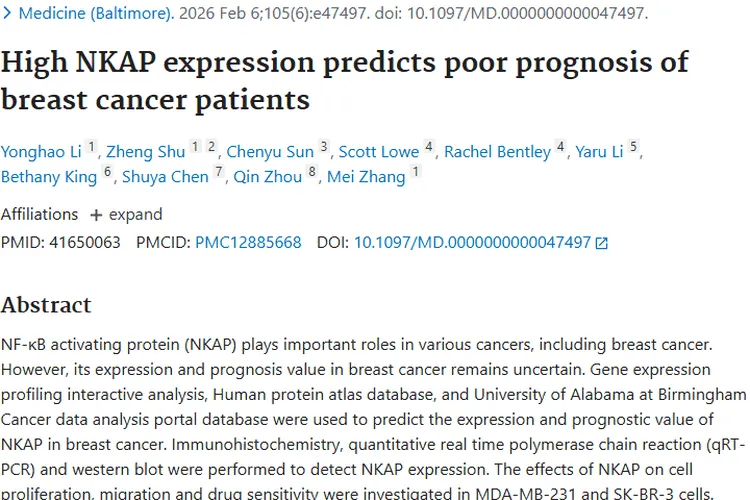
Task: Click author Yaru Li
Action: point(599,152)
